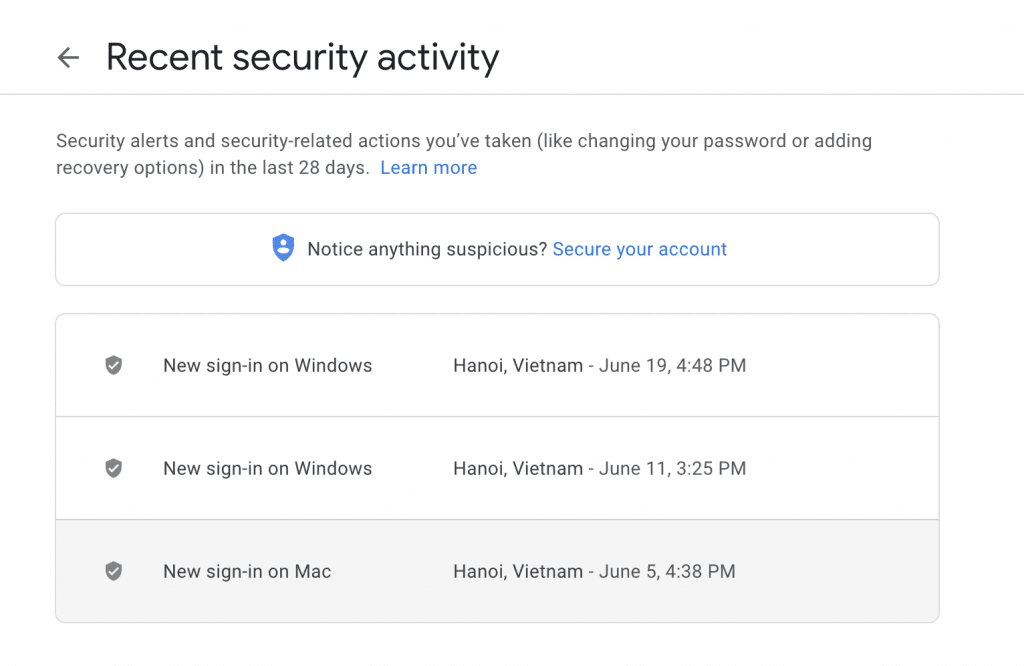Select "New sign-in on Windows" label for June 19

pos(268,365)
